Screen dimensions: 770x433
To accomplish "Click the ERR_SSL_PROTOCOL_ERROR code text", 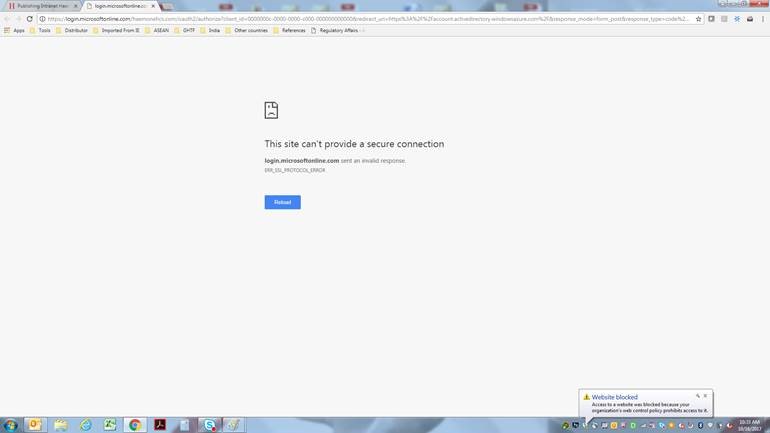I will click(295, 170).
